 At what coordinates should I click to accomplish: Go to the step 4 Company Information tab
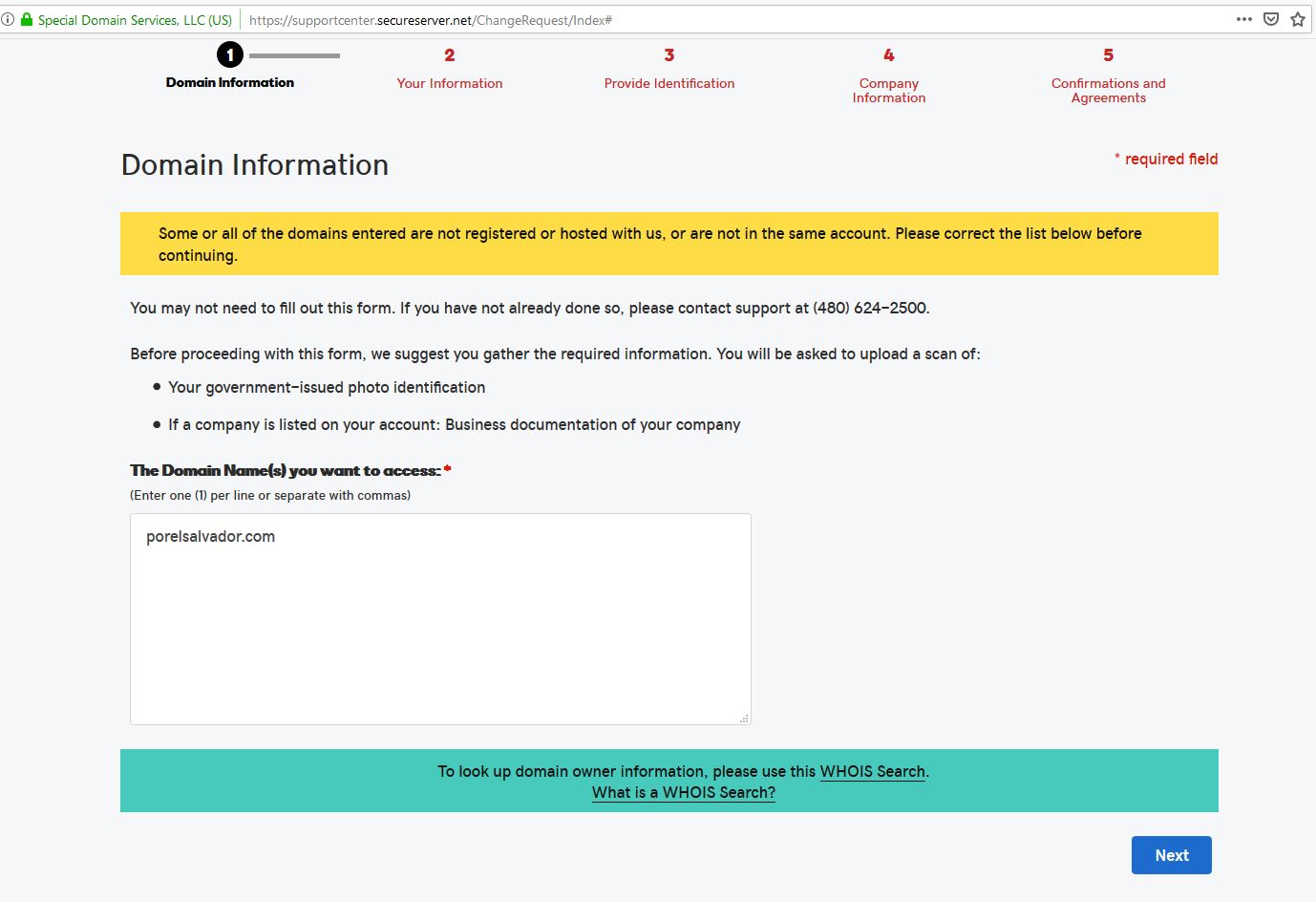pyautogui.click(x=889, y=76)
